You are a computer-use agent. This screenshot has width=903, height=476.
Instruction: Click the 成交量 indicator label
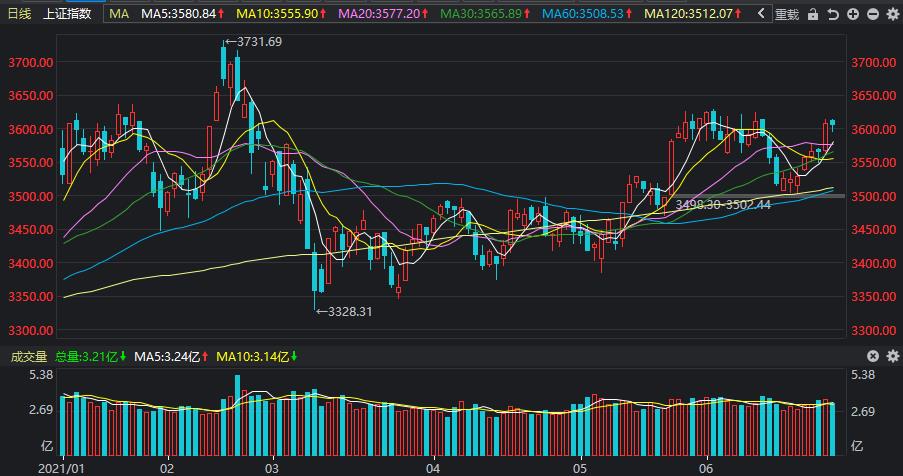[x=29, y=357]
